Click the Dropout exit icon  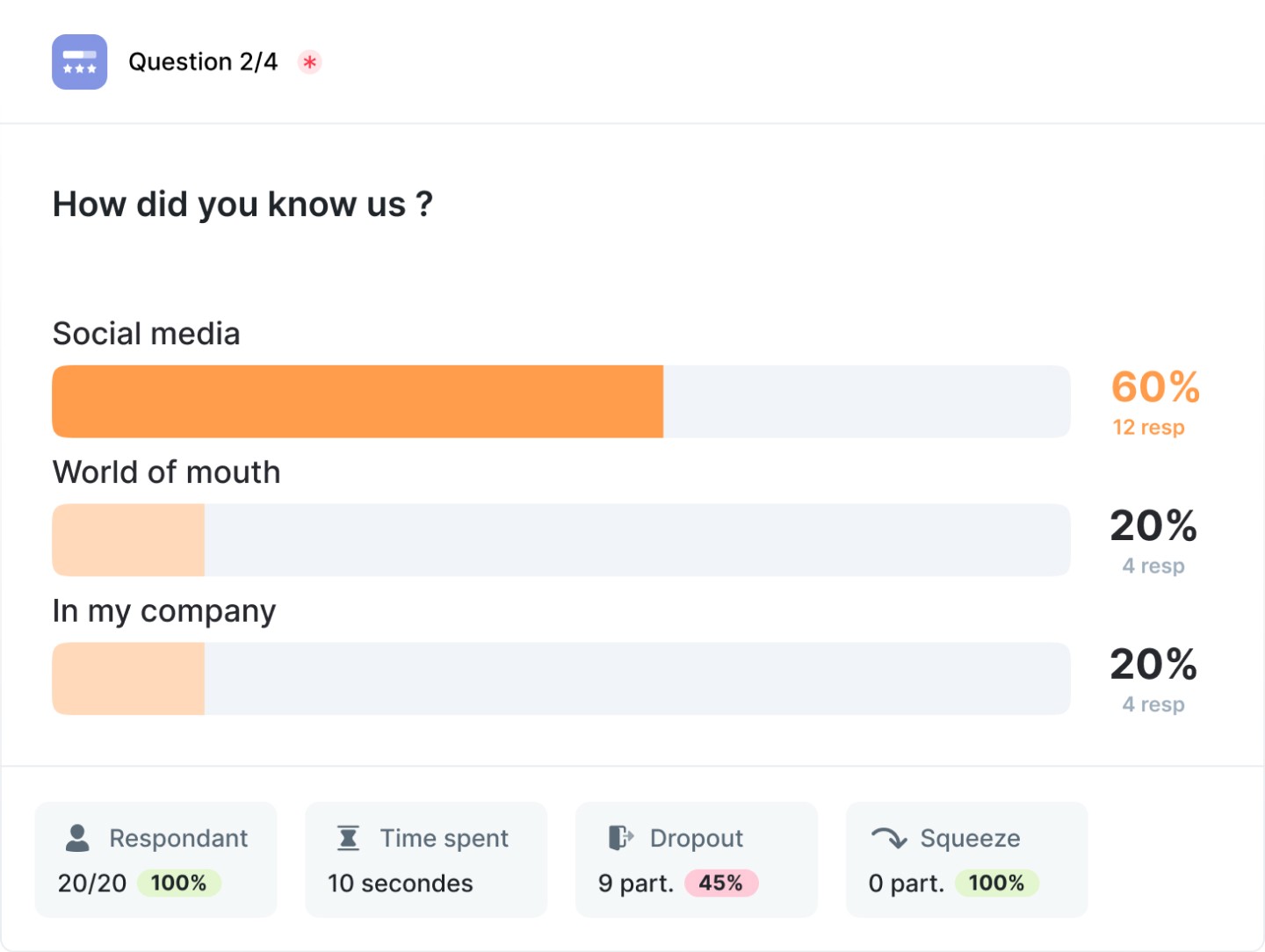pyautogui.click(x=620, y=838)
